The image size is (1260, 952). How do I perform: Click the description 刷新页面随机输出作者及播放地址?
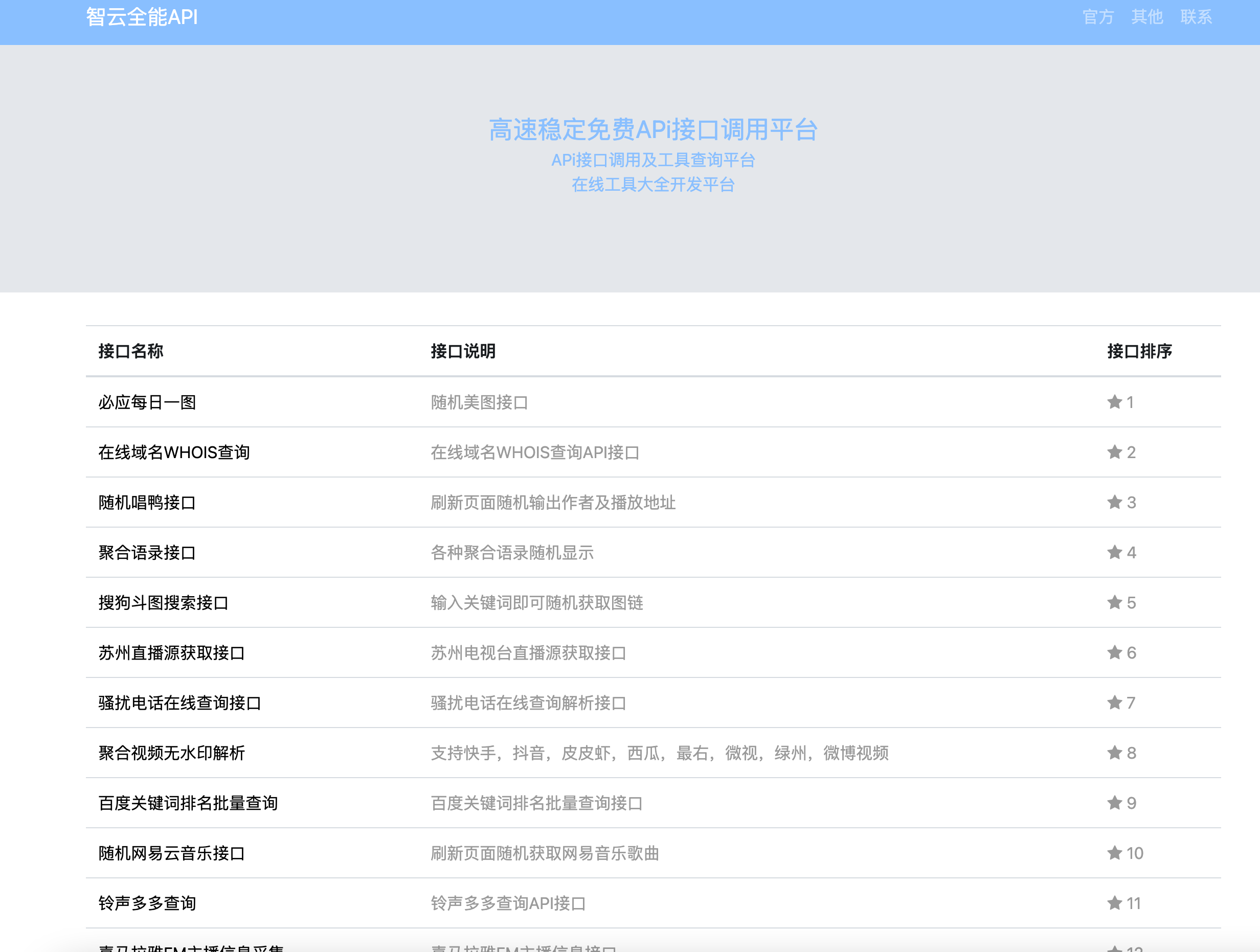pyautogui.click(x=553, y=503)
